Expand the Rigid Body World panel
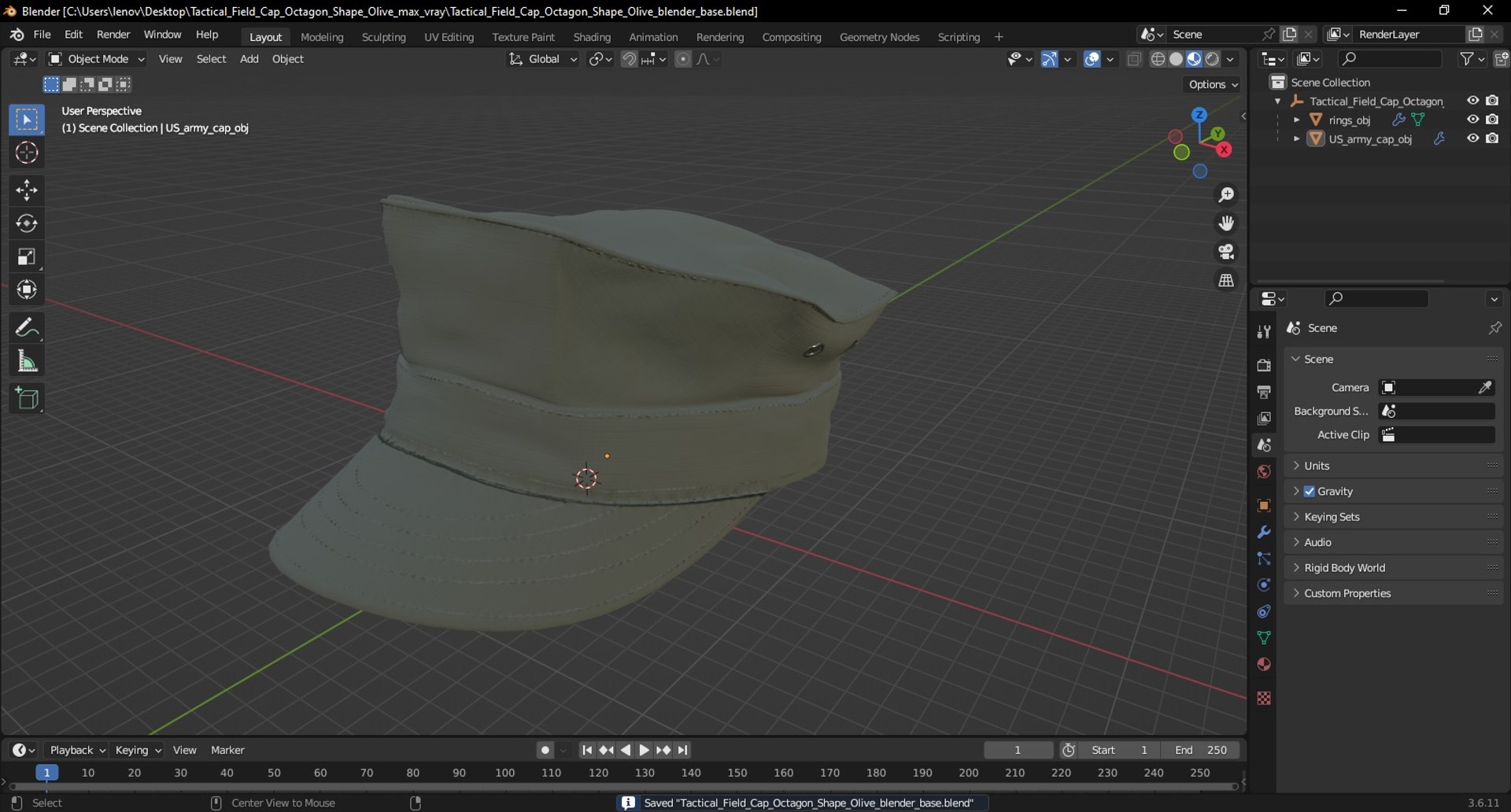 pyautogui.click(x=1394, y=568)
